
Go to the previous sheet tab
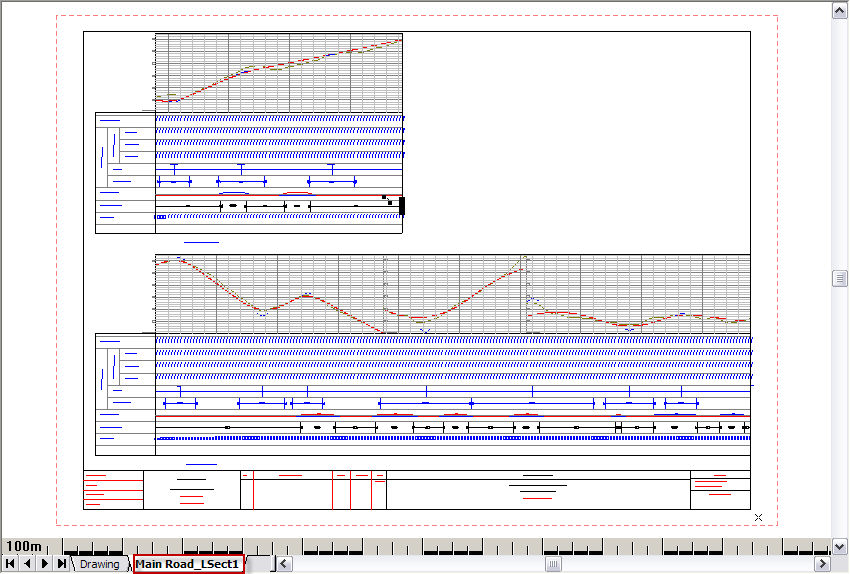[27, 564]
